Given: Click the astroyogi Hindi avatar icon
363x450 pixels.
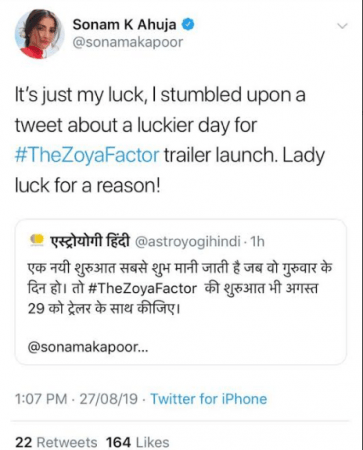Looking at the screenshot, I should (x=37, y=240).
